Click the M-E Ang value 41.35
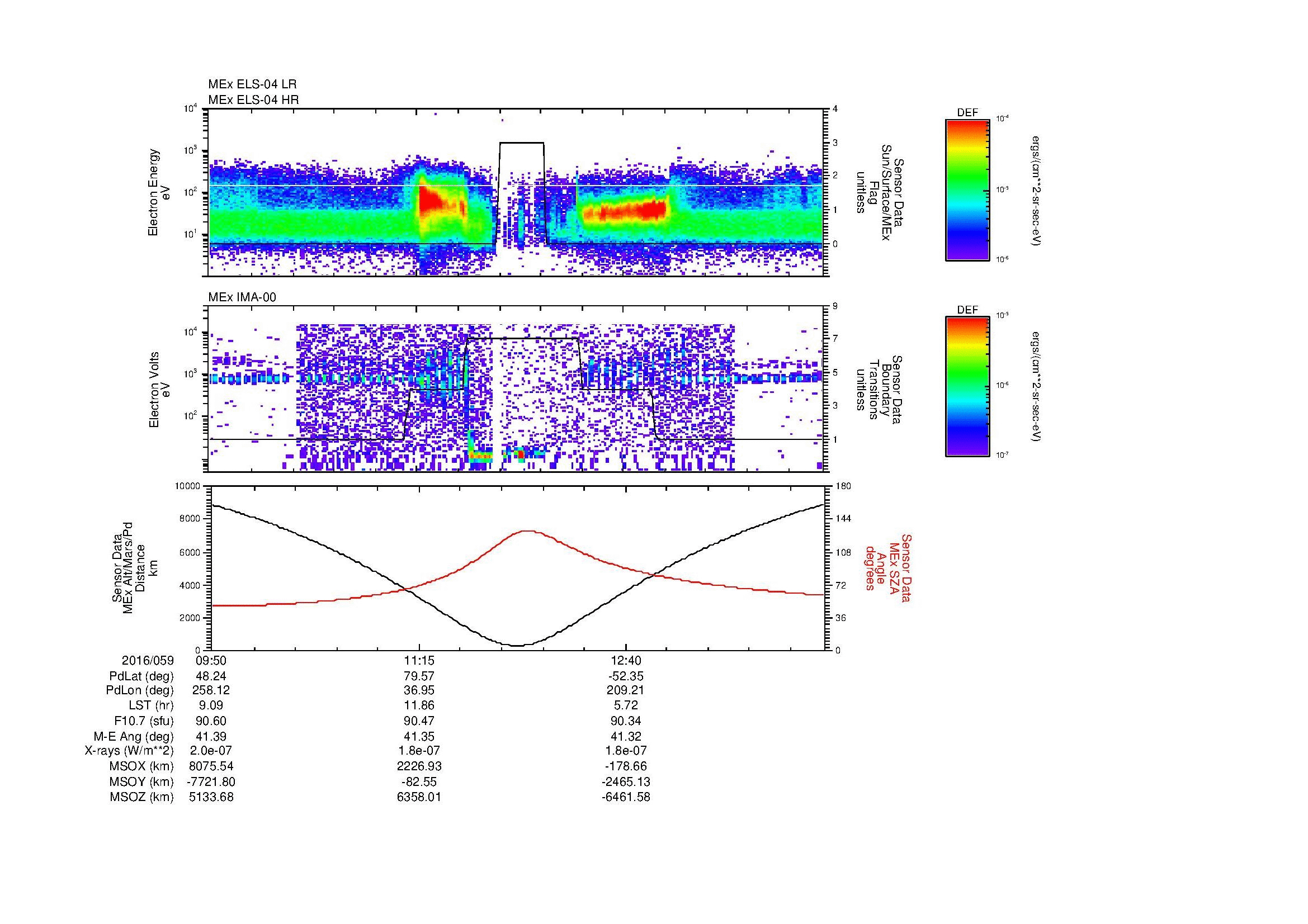The height and width of the screenshot is (924, 1308). click(419, 736)
